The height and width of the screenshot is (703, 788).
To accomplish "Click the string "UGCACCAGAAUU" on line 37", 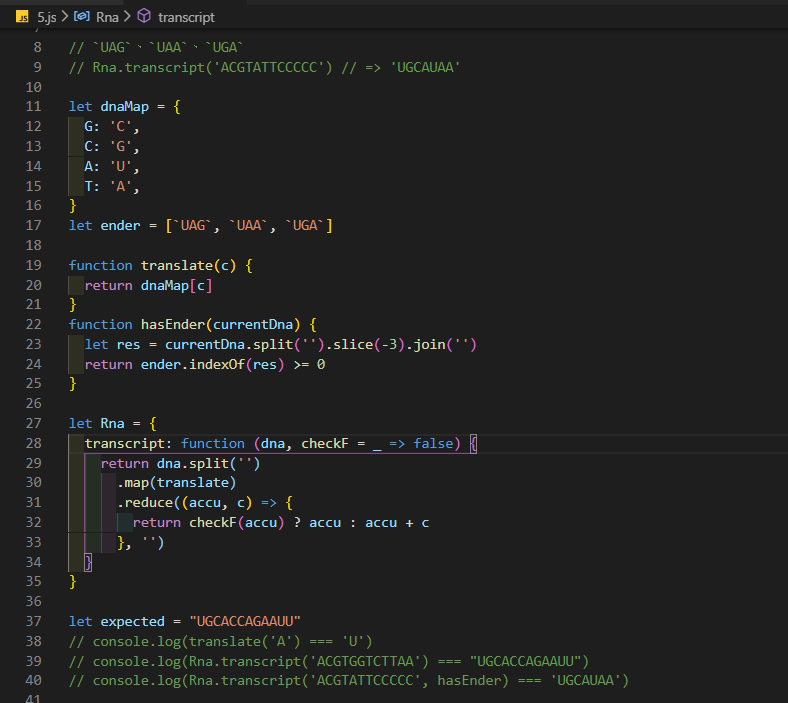I will [245, 622].
